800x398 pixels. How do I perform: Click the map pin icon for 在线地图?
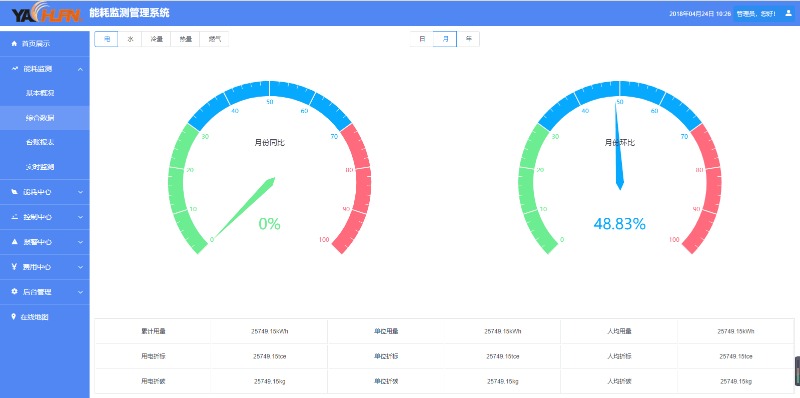tap(14, 317)
